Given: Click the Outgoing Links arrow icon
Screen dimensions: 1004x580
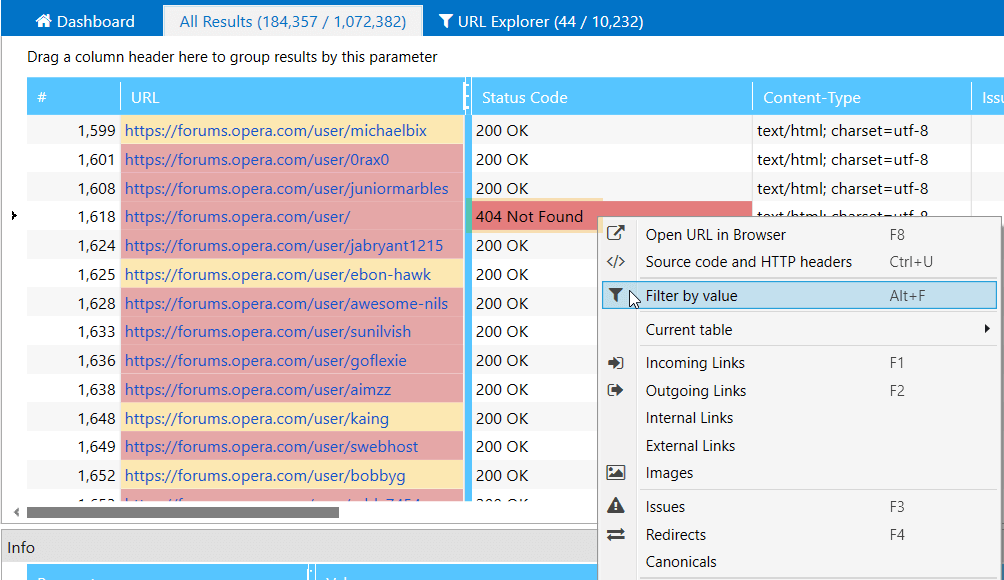Looking at the screenshot, I should coord(615,391).
